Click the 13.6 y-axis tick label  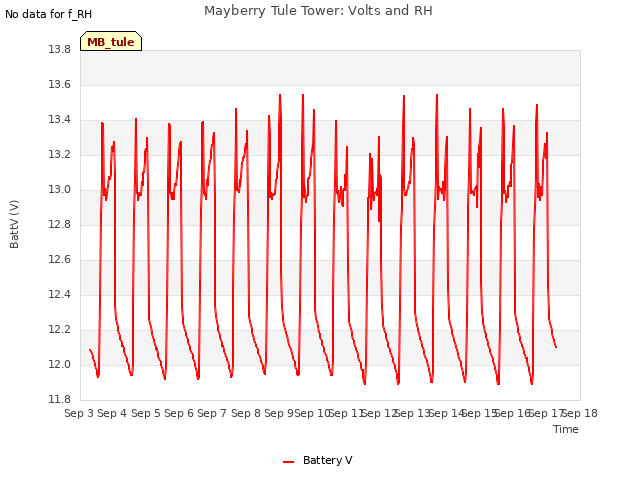point(60,84)
